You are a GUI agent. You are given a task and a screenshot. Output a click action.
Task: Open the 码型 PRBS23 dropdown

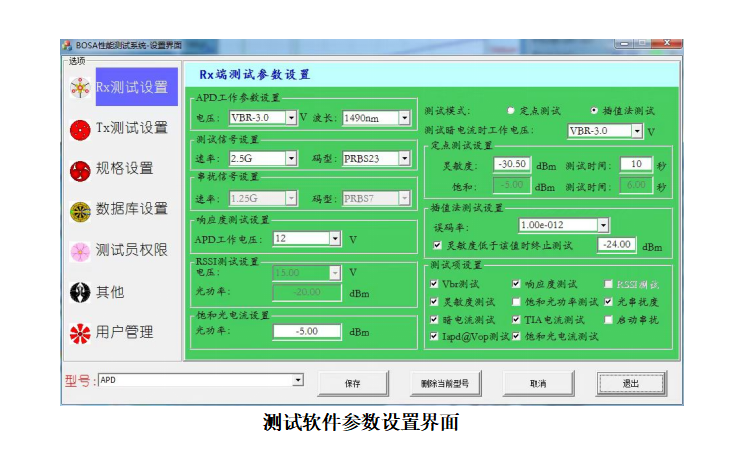coord(405,158)
